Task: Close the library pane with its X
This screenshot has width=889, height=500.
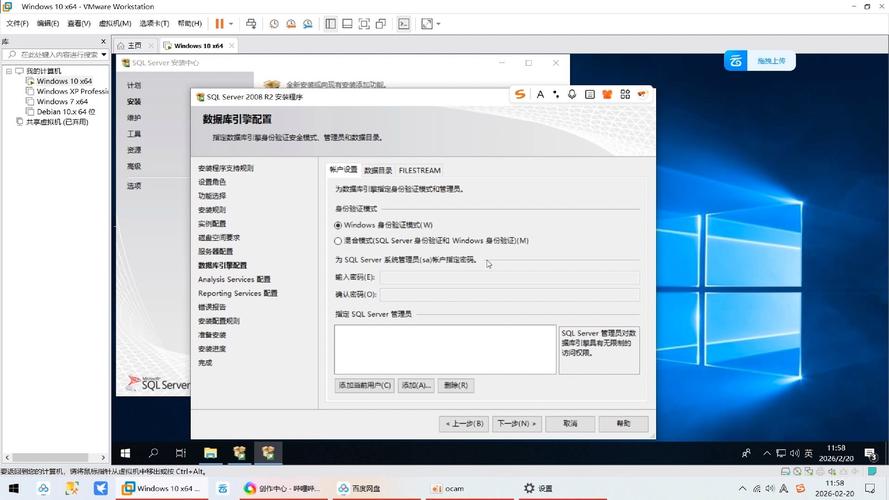Action: 103,41
